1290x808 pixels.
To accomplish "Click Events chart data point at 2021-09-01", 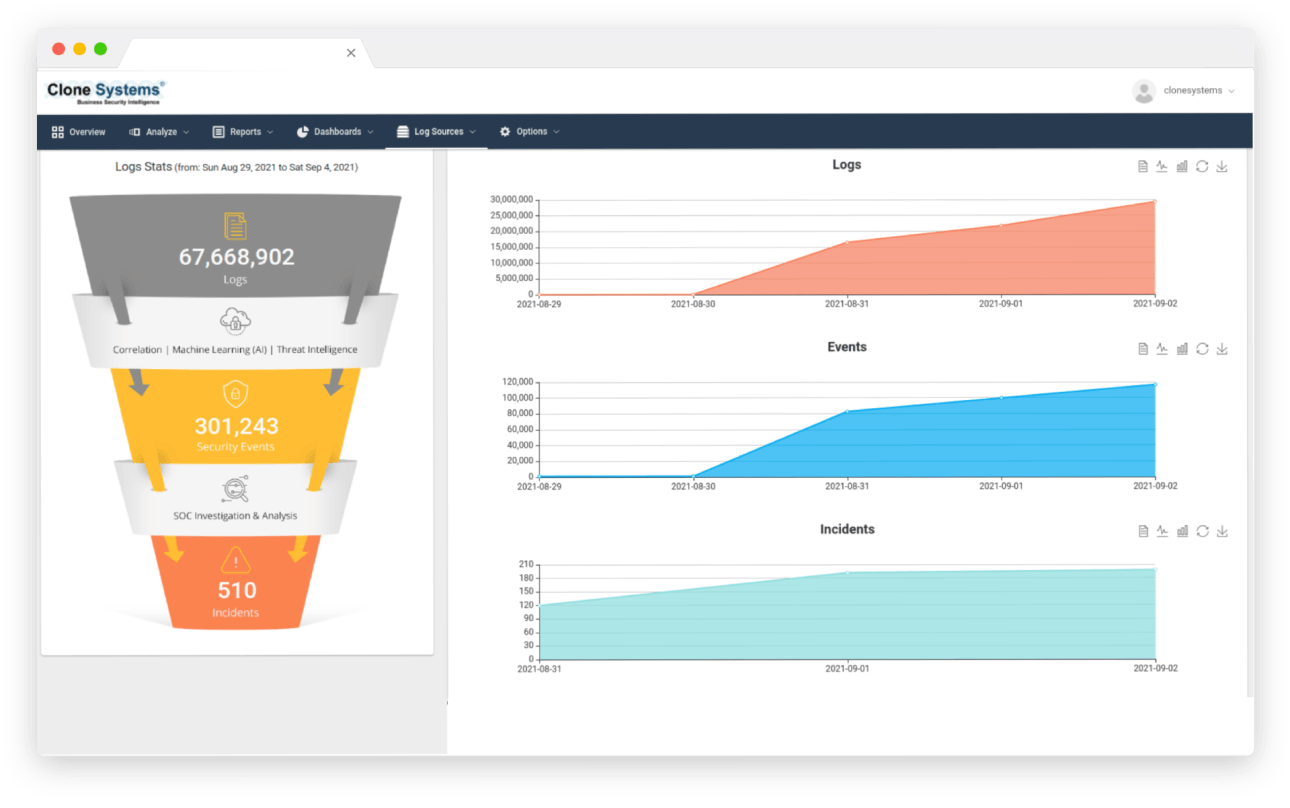I will click(1001, 398).
